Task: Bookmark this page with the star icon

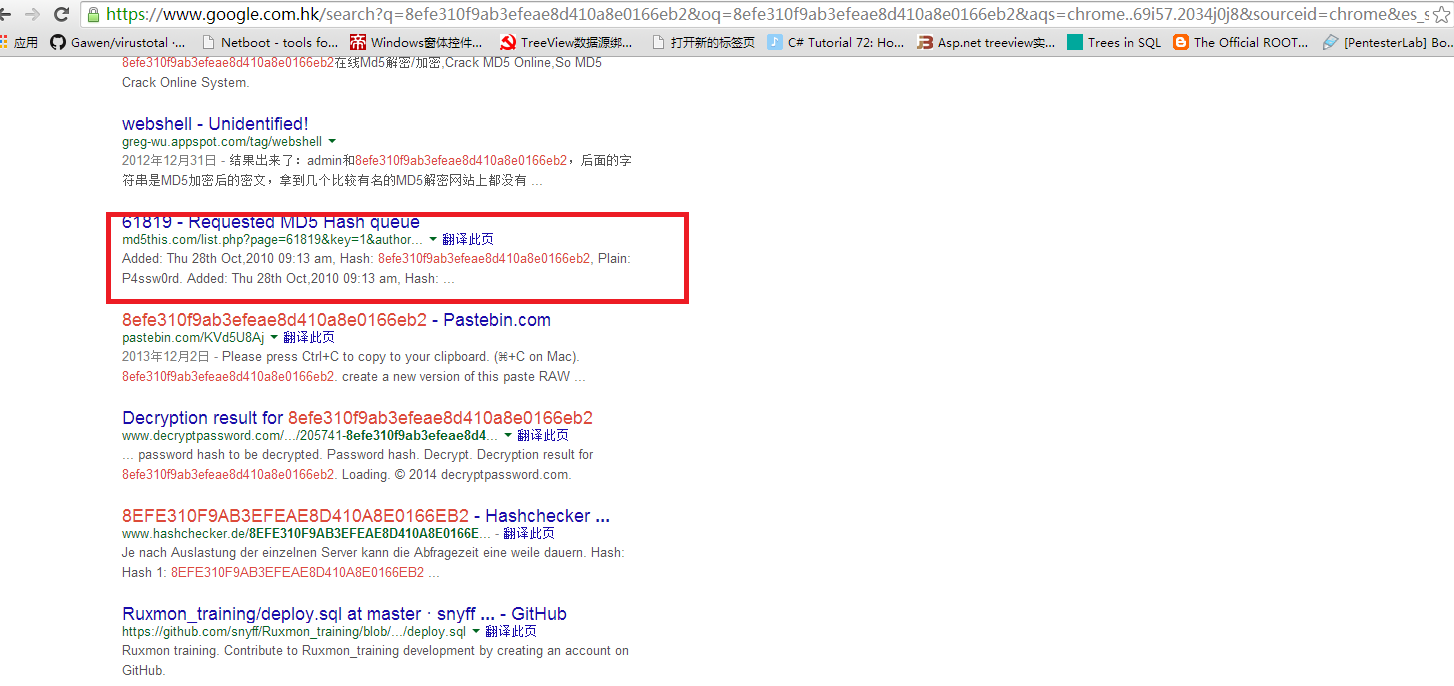Action: (x=1442, y=14)
